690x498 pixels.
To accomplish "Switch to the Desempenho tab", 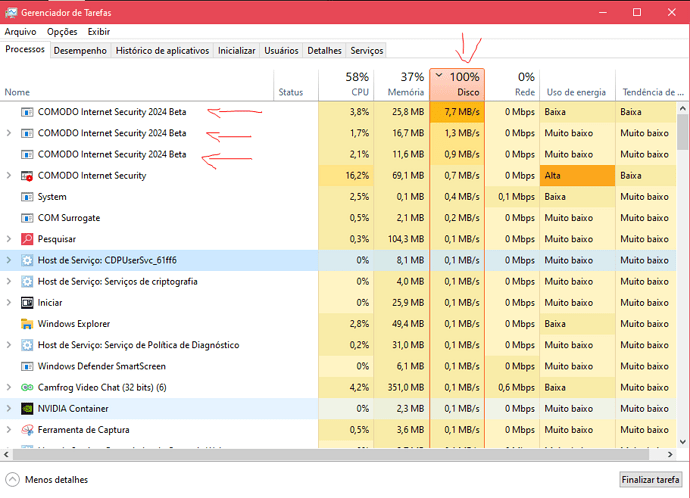I will 80,50.
